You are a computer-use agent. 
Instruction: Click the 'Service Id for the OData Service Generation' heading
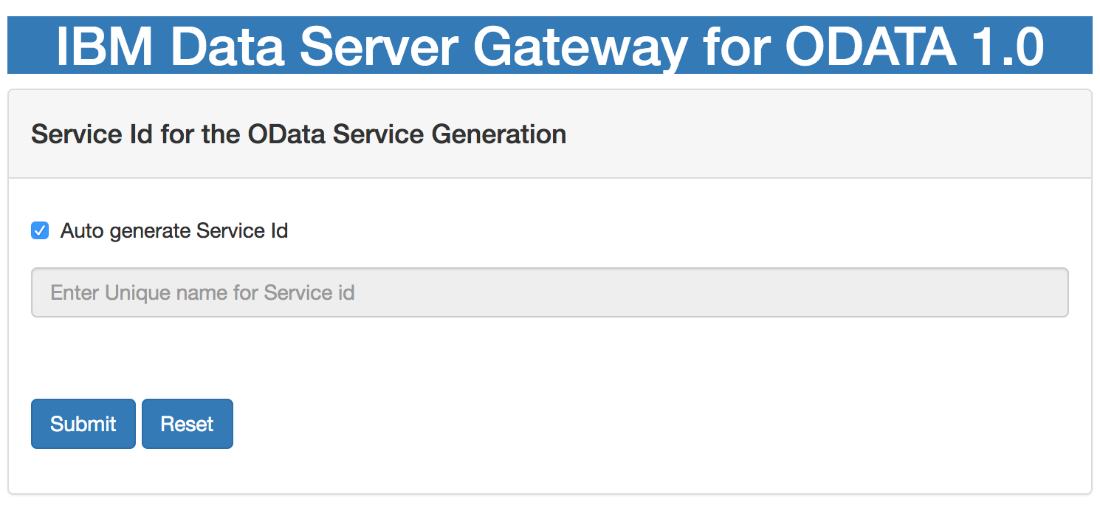click(x=299, y=133)
